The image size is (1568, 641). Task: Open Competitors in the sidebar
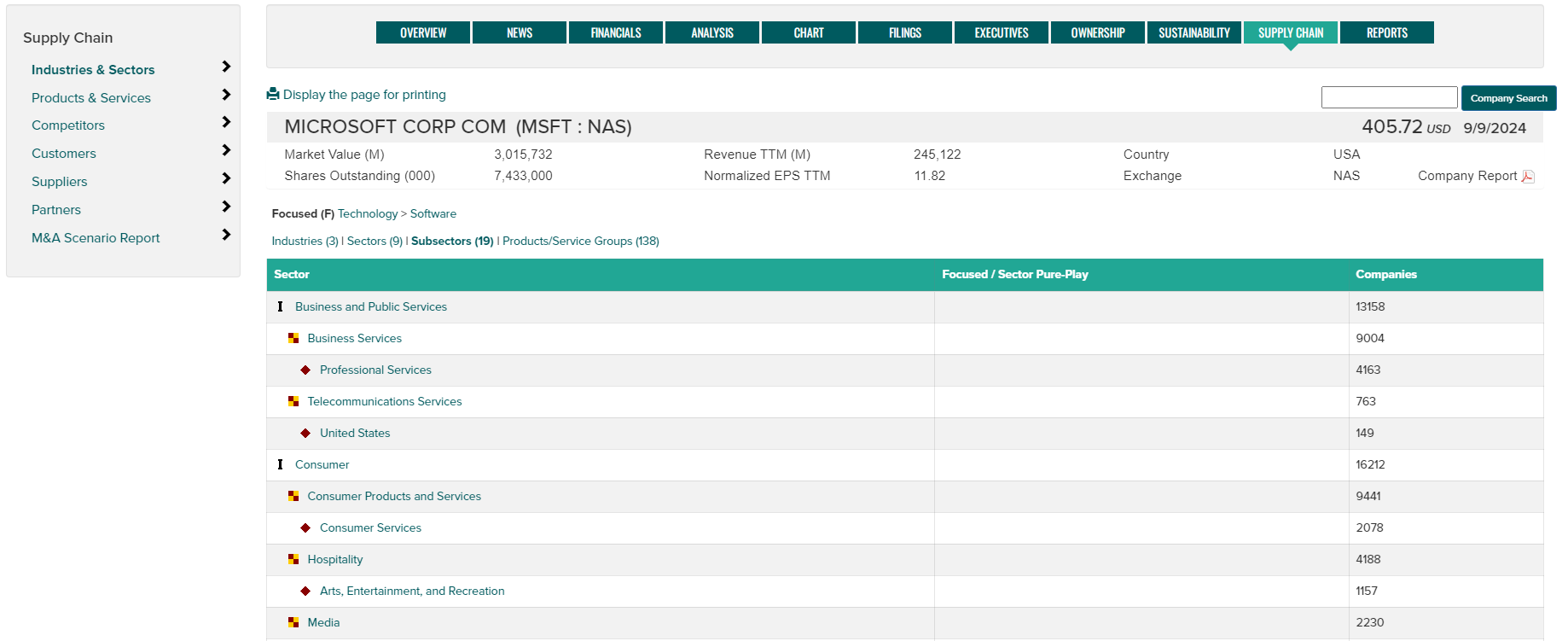(x=68, y=125)
